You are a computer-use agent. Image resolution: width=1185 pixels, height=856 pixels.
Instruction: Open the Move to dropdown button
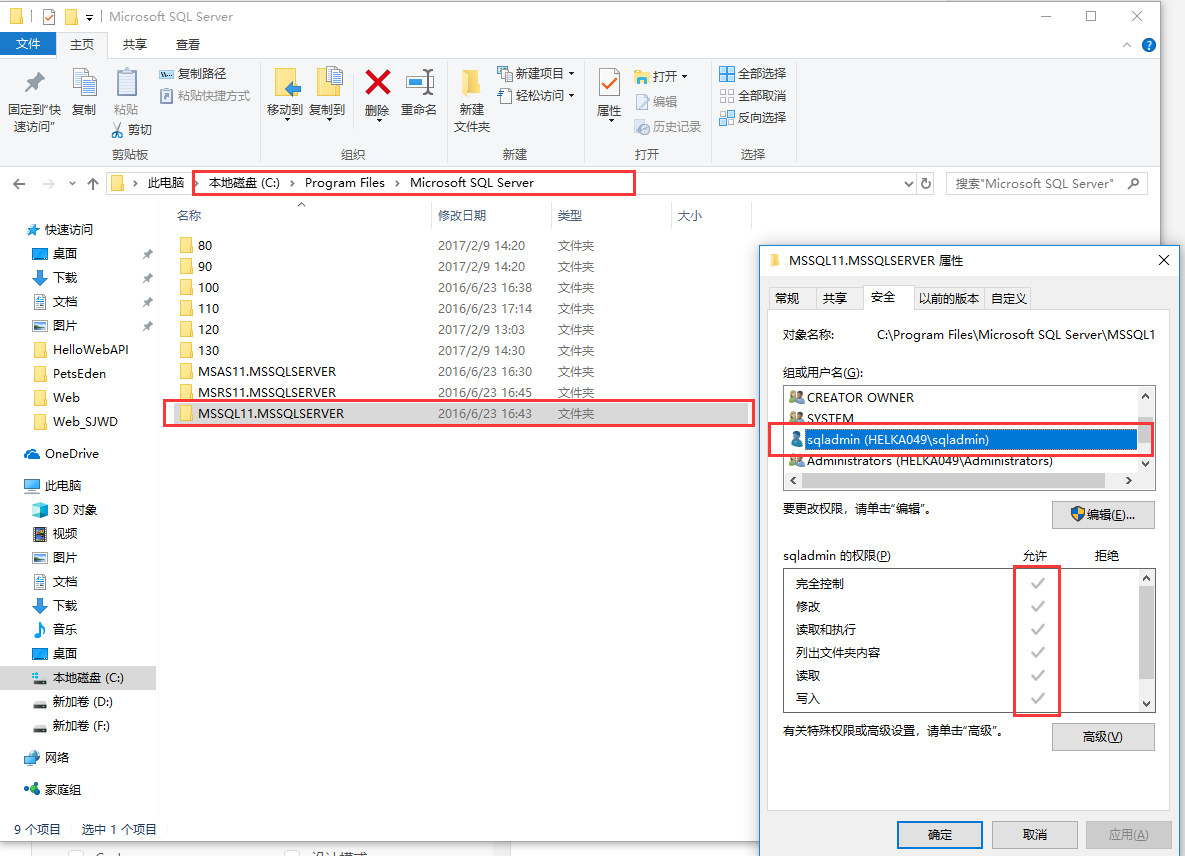[285, 94]
